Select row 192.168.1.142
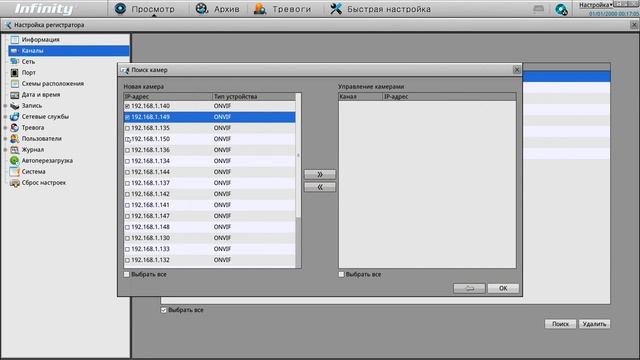Viewport: 640px width, 360px height. [x=210, y=194]
